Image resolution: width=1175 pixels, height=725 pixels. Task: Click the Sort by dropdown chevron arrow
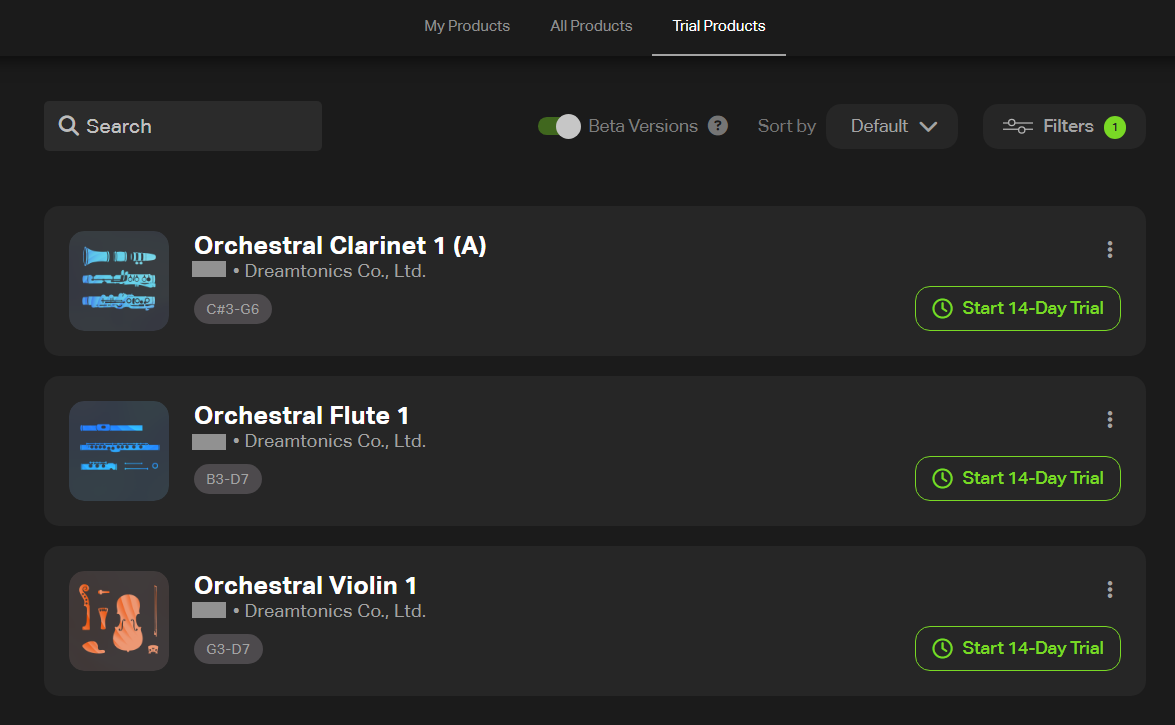tap(928, 127)
